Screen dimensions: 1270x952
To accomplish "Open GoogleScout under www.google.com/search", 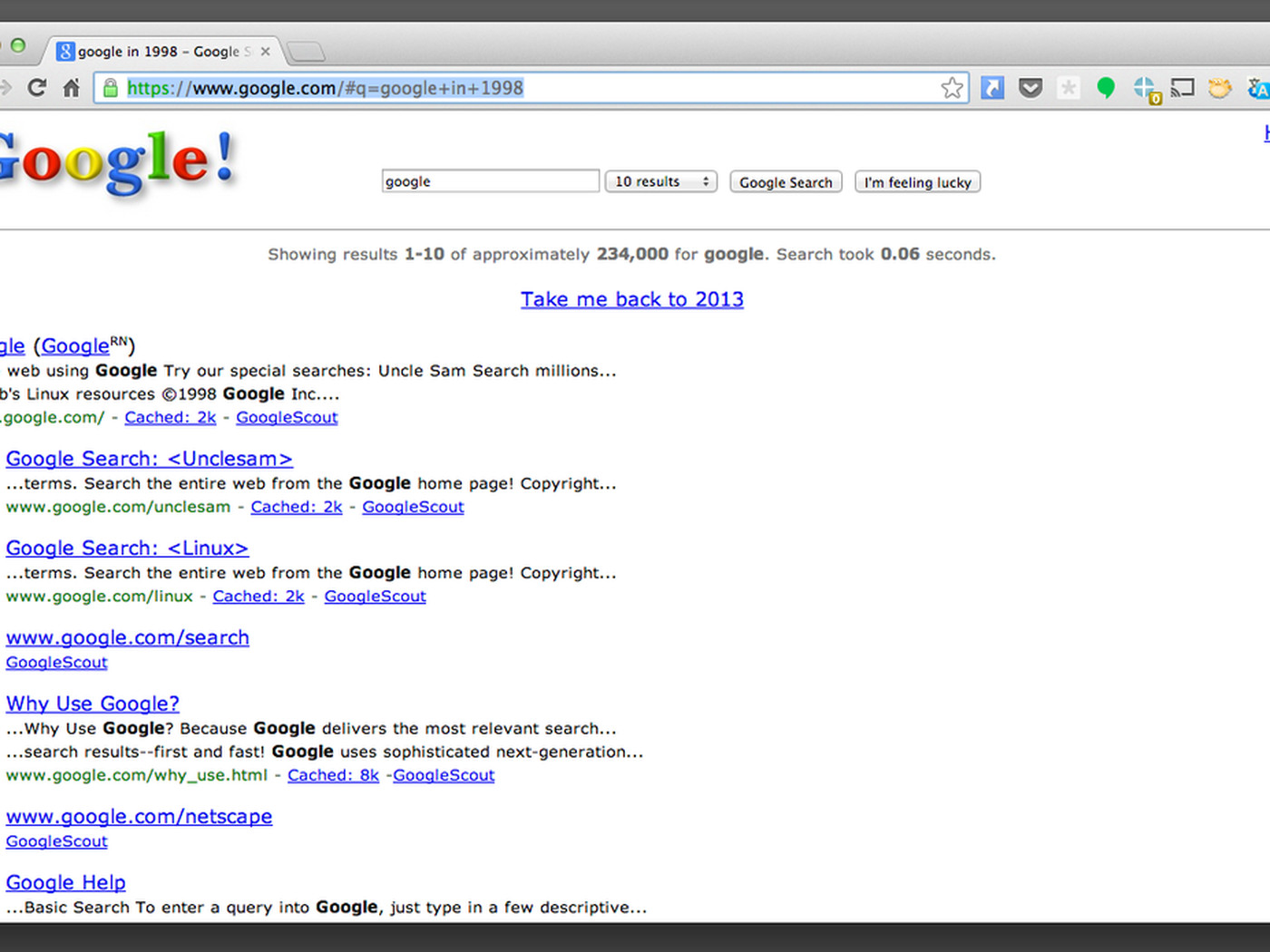I will click(56, 663).
